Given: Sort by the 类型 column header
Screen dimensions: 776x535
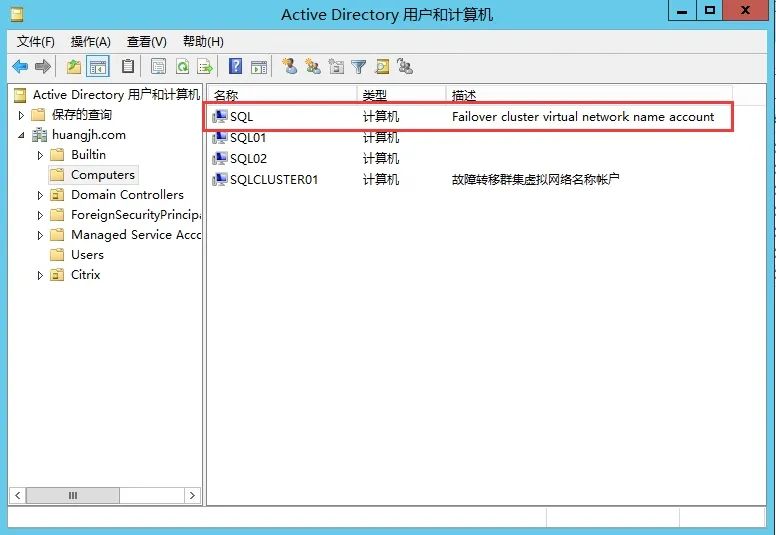Looking at the screenshot, I should pyautogui.click(x=401, y=95).
